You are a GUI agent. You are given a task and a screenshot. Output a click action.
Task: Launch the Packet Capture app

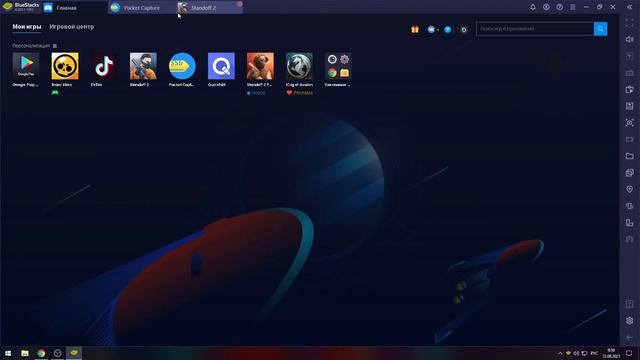click(182, 66)
